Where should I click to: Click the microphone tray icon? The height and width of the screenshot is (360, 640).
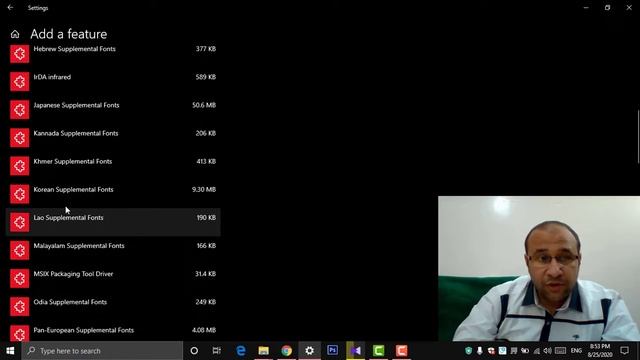tap(480, 351)
